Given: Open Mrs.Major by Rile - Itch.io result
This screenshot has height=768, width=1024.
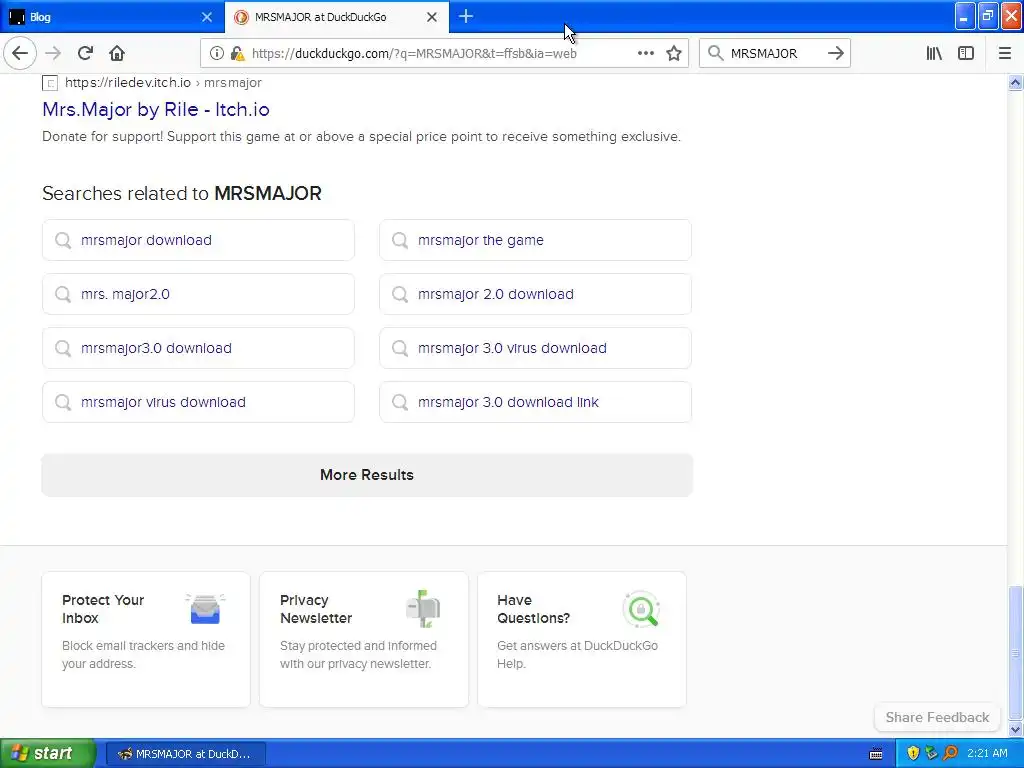Looking at the screenshot, I should click(155, 109).
